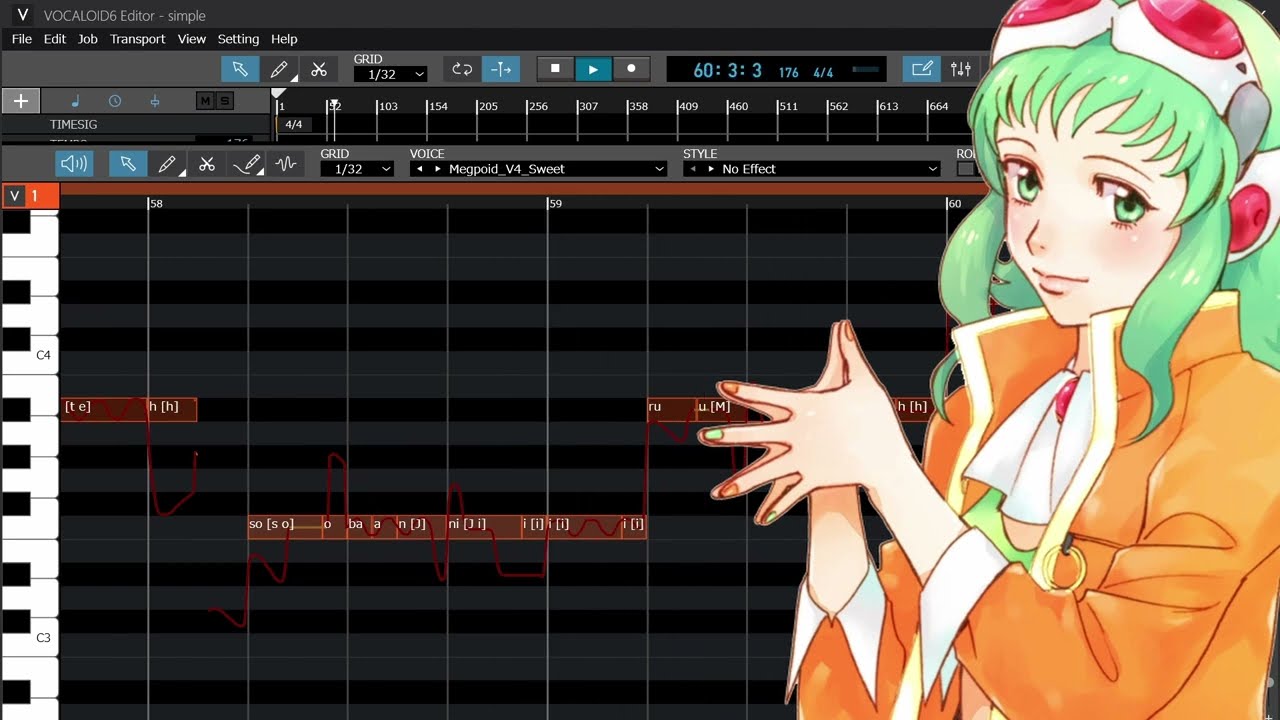The width and height of the screenshot is (1280, 720).
Task: Select previous style with left arrow
Action: click(694, 169)
